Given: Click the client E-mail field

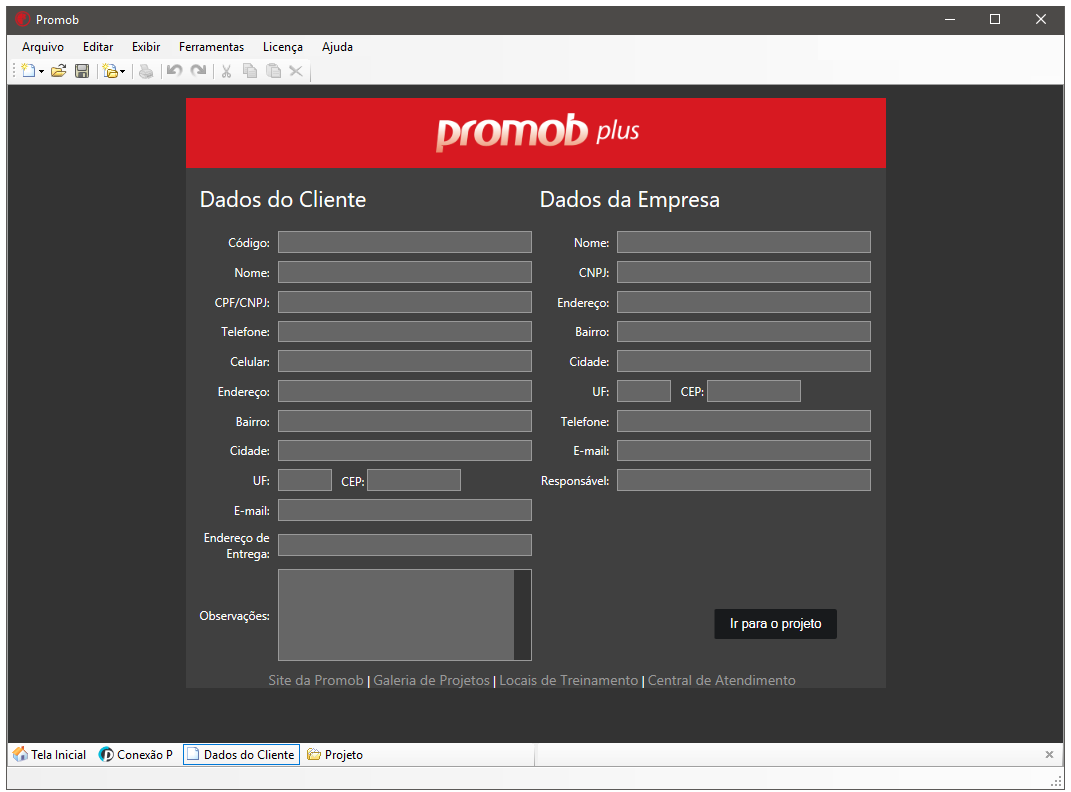Looking at the screenshot, I should click(x=404, y=510).
